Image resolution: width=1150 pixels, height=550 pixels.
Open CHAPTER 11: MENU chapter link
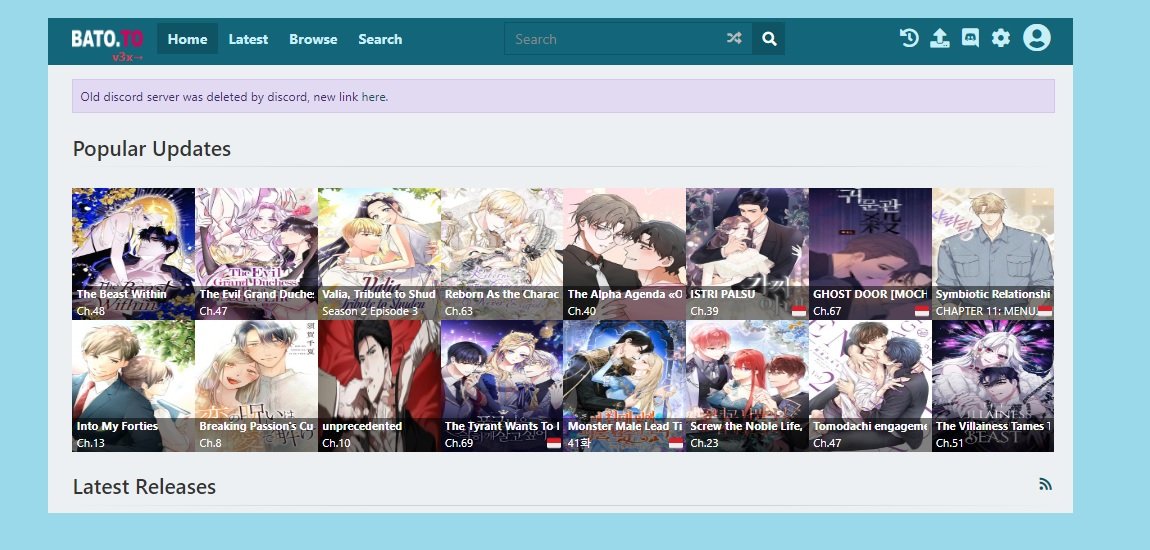tap(986, 311)
